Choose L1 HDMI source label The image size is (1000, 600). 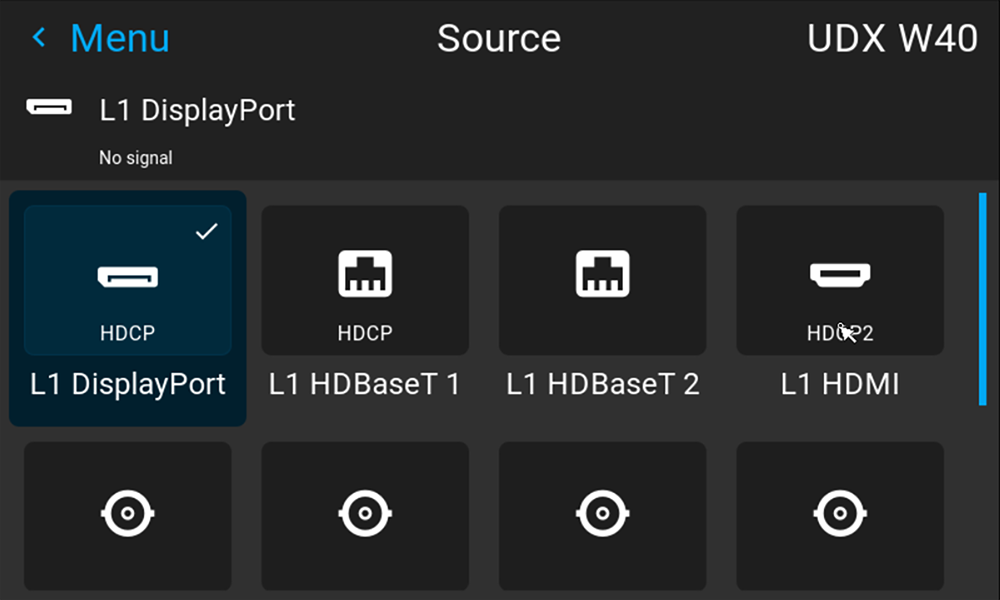(x=840, y=384)
